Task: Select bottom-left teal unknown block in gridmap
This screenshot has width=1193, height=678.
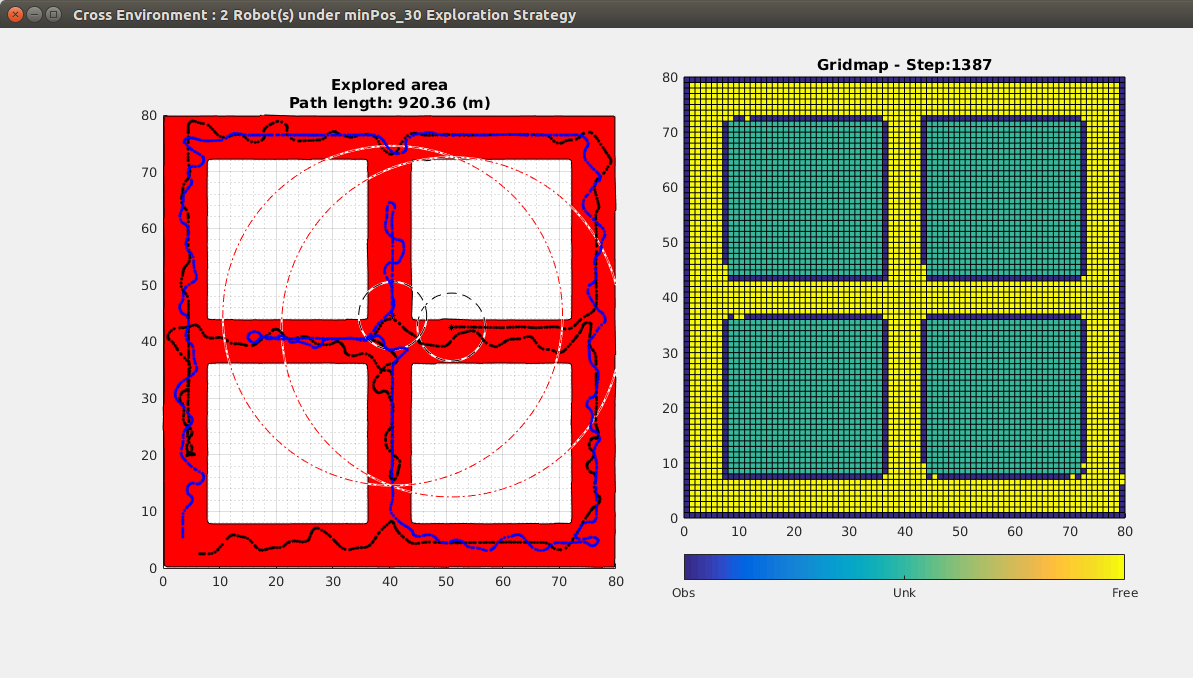Action: coord(805,395)
